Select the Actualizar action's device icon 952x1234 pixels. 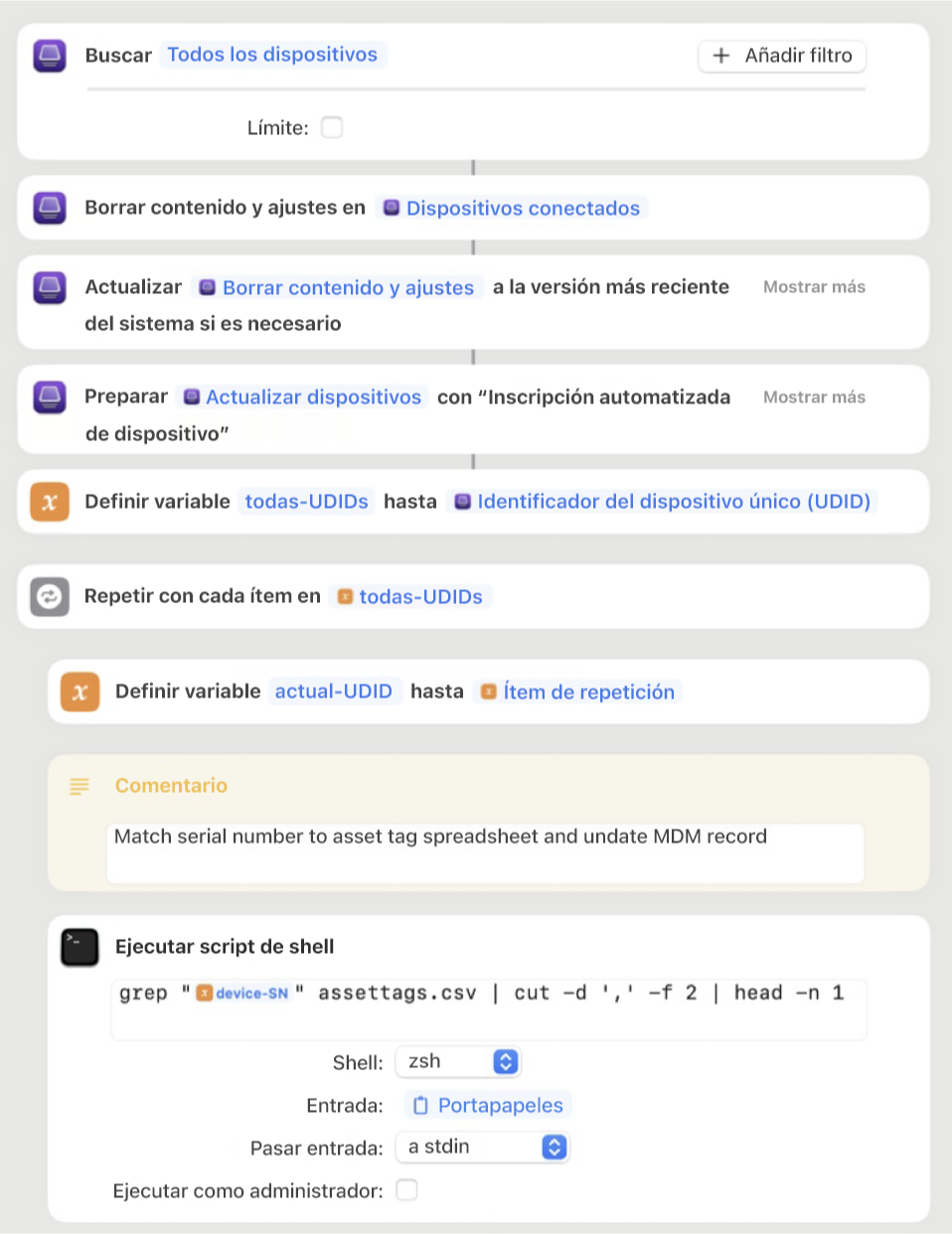coord(49,287)
